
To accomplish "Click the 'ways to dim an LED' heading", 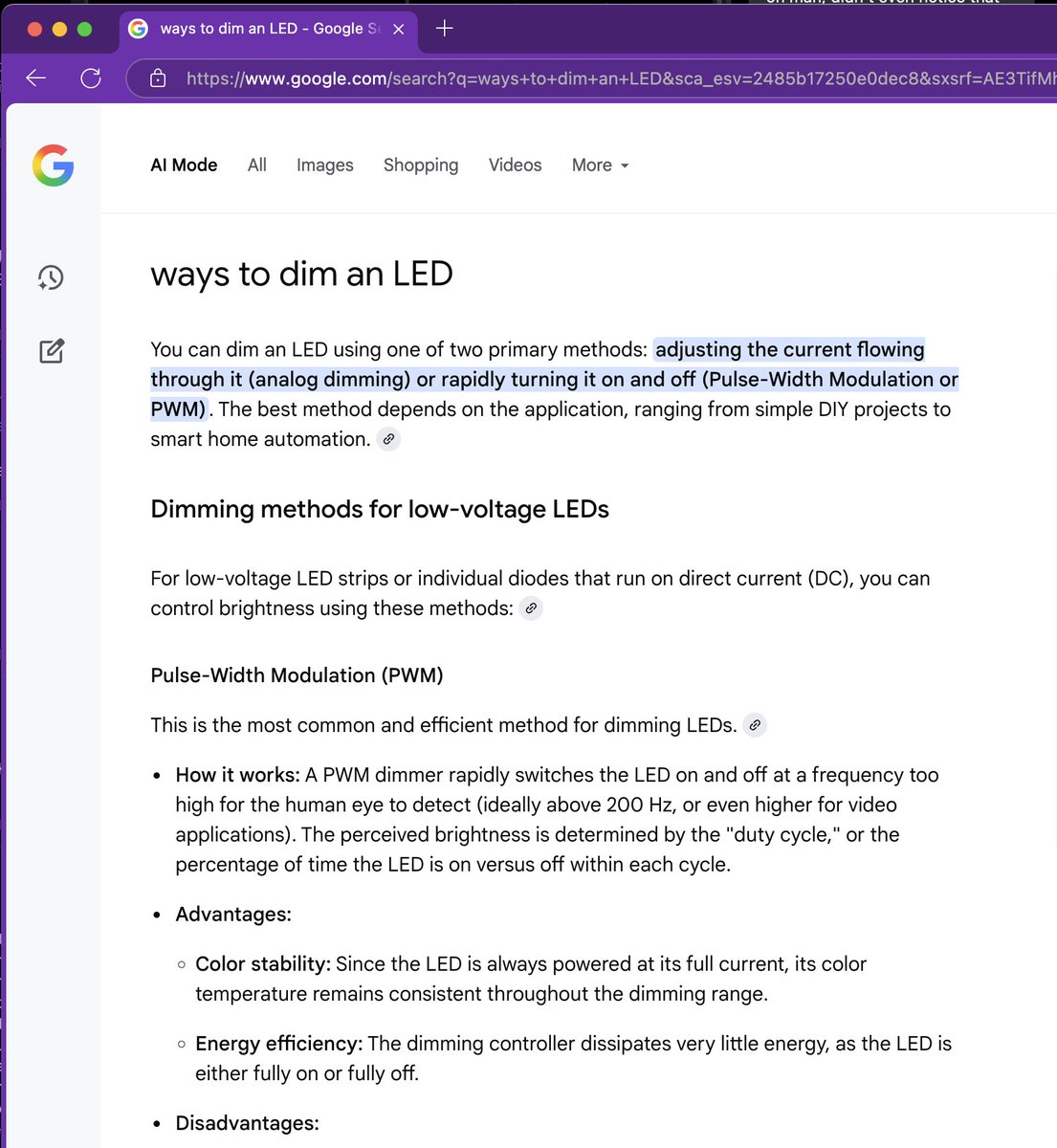I will click(301, 275).
